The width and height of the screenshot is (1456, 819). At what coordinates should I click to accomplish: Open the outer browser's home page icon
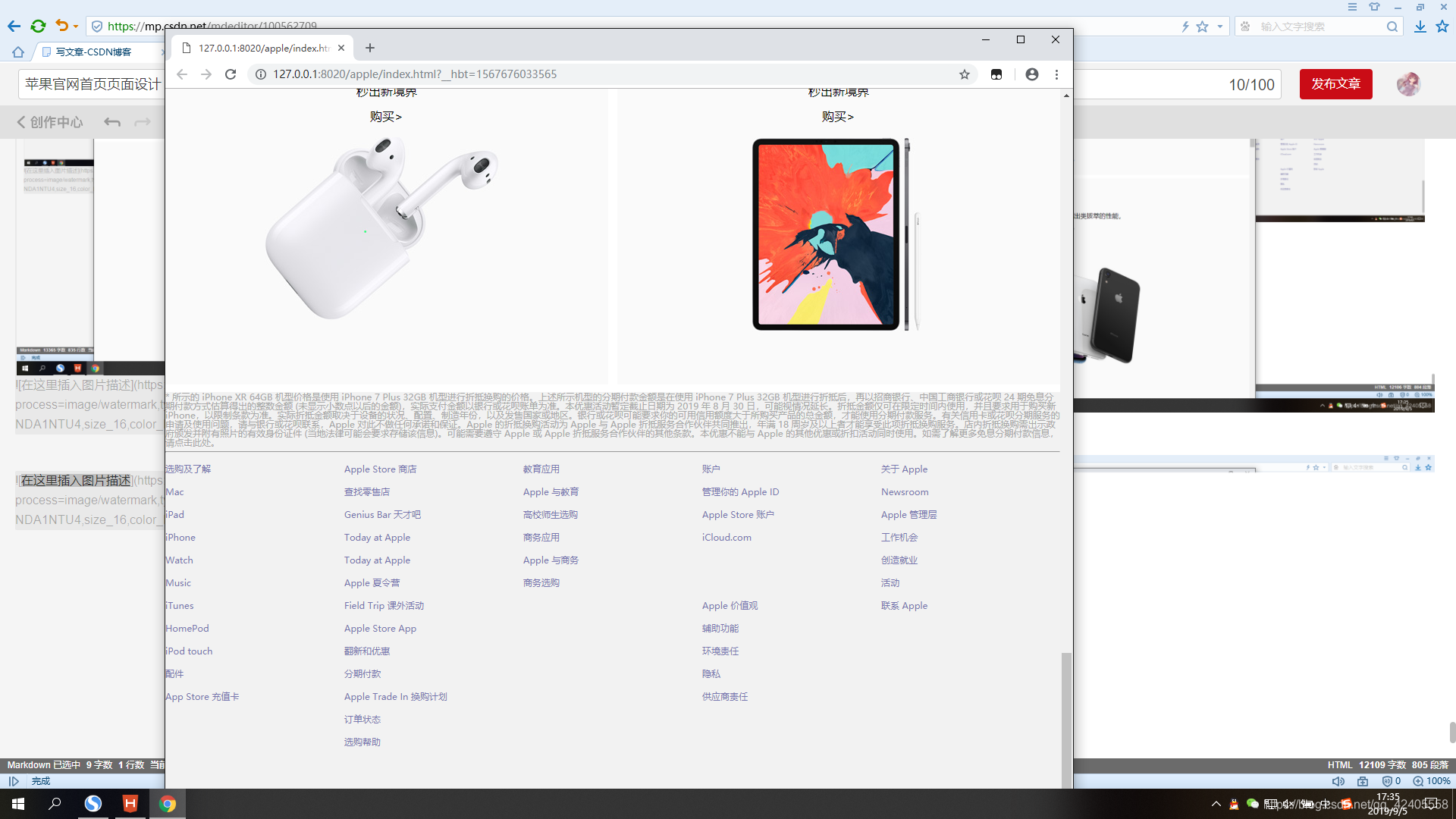click(18, 52)
